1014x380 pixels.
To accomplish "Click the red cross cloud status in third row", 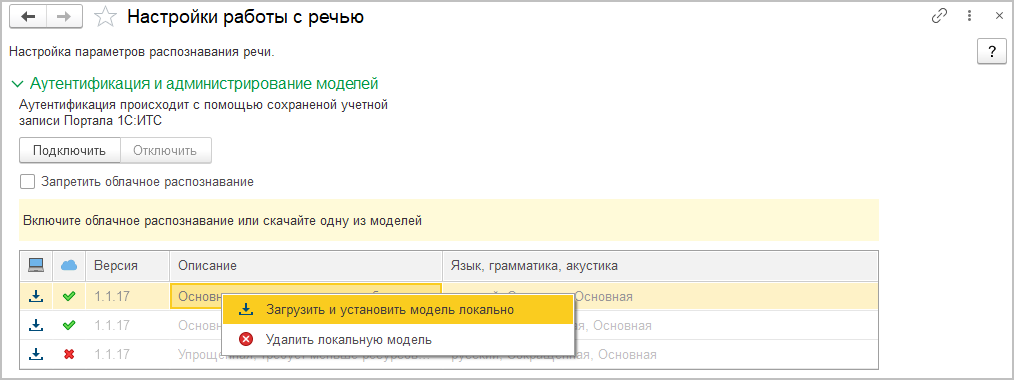I will (x=69, y=354).
